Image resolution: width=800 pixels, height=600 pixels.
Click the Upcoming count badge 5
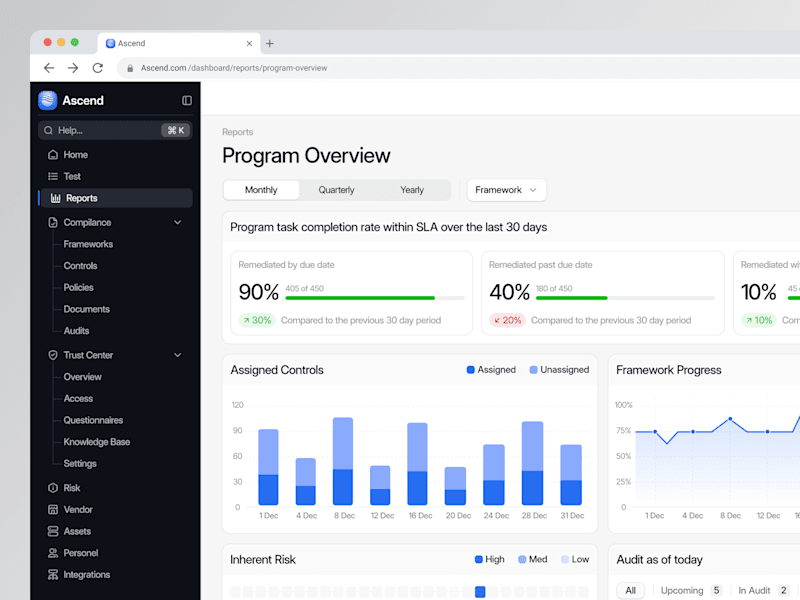click(x=716, y=590)
